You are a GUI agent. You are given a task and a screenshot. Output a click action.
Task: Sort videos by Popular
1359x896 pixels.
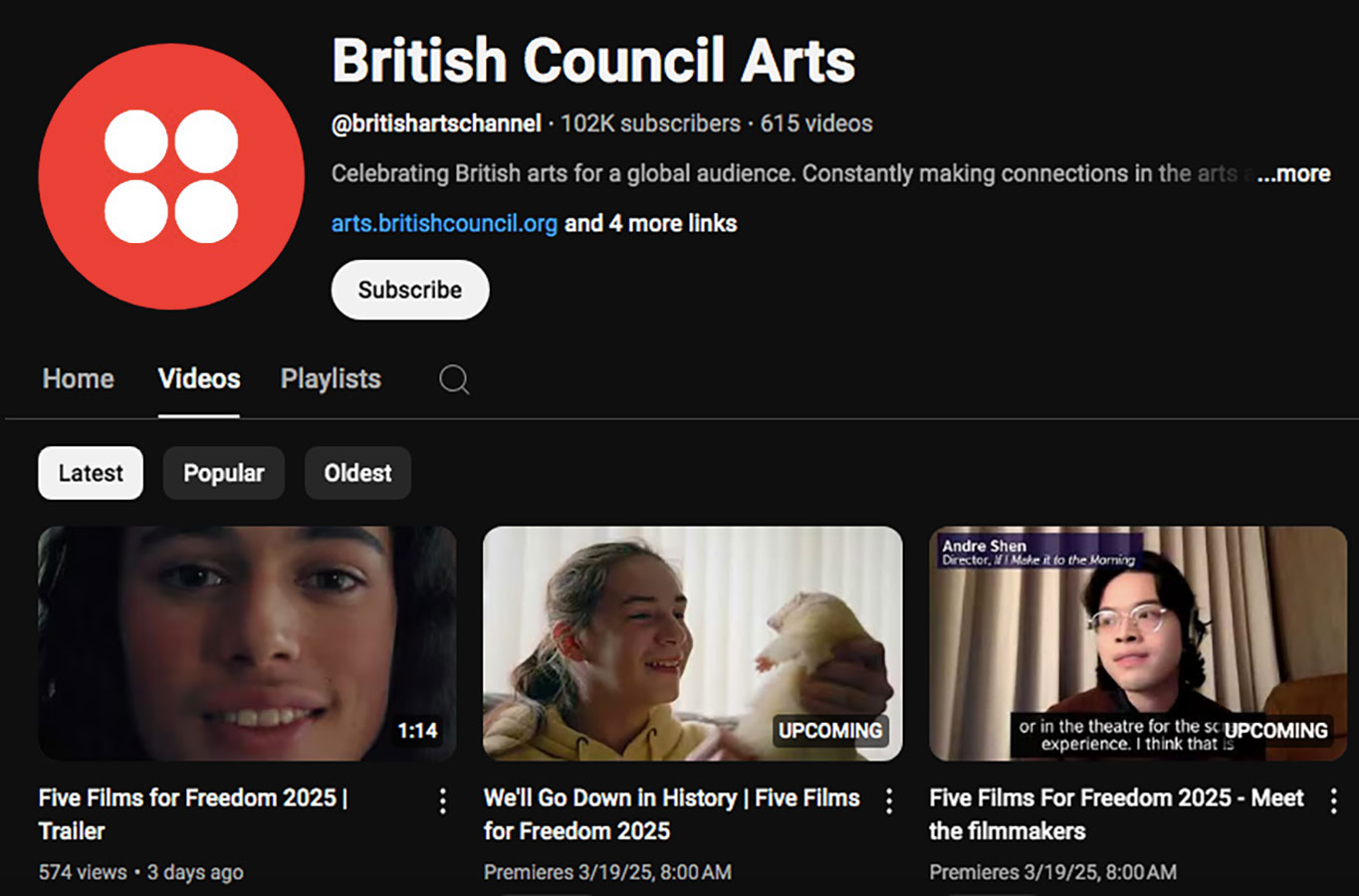224,473
